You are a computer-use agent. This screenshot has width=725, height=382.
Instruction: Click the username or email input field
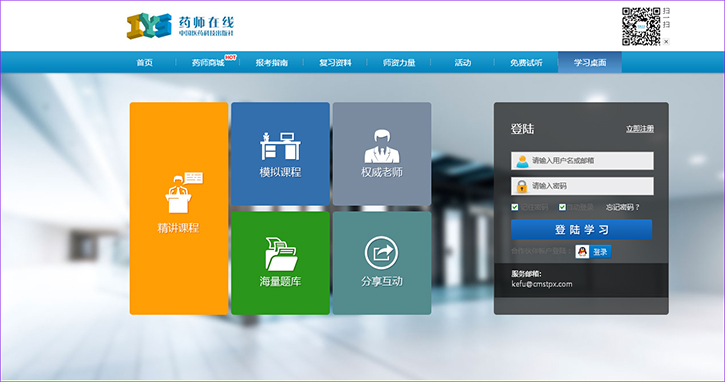click(x=583, y=160)
